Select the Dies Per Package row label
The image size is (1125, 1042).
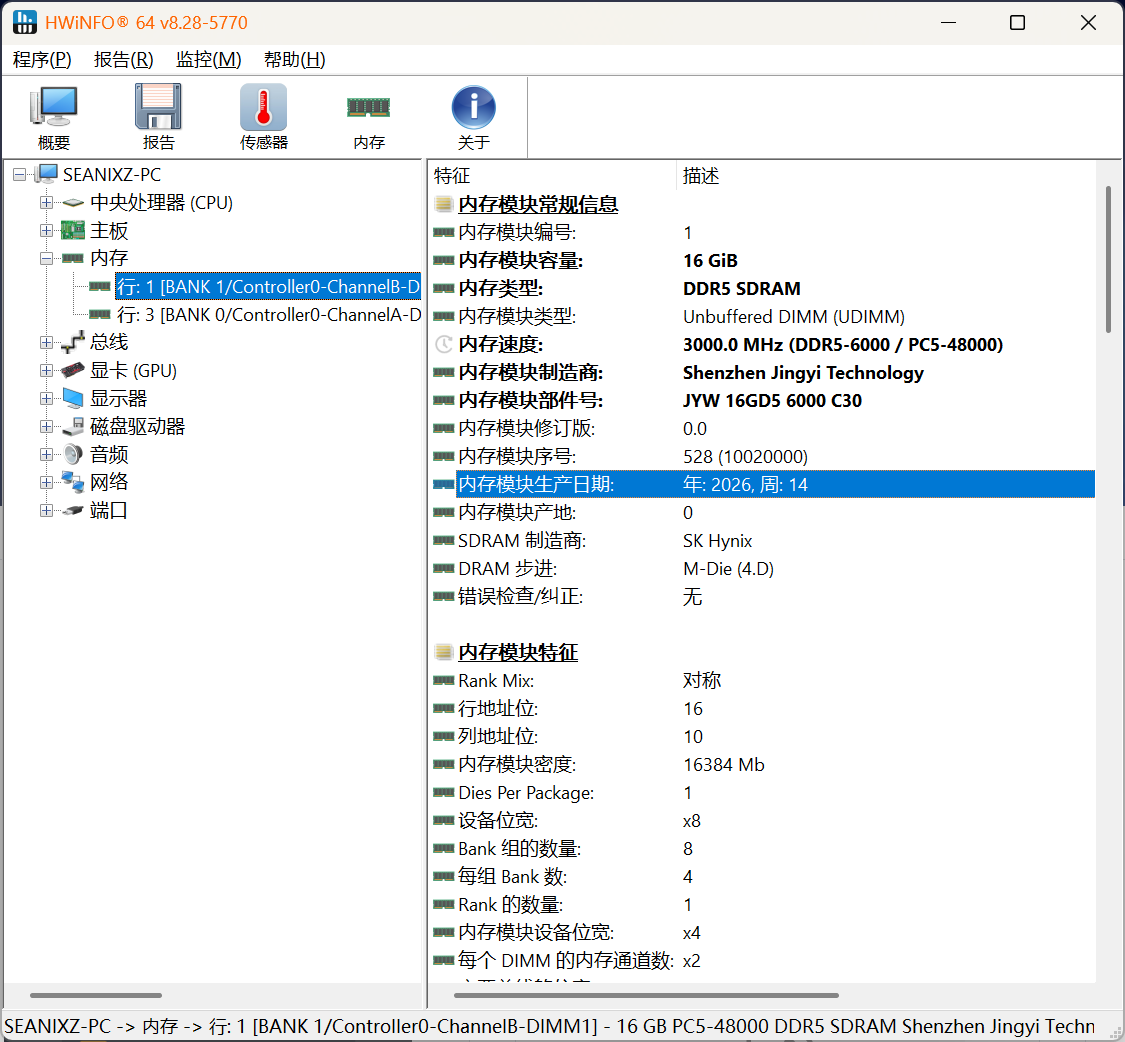(526, 793)
